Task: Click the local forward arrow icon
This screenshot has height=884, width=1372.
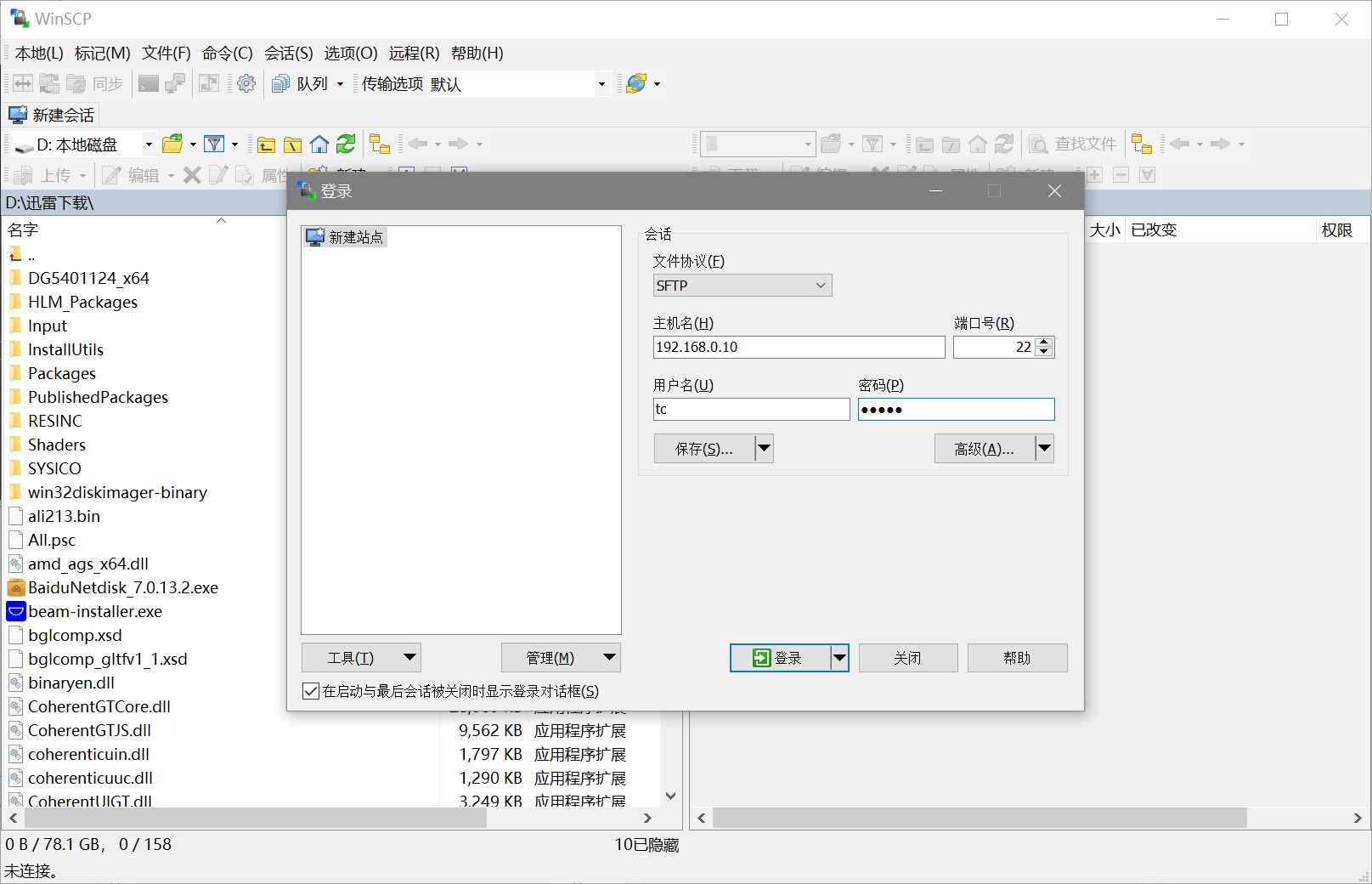Action: click(x=458, y=144)
